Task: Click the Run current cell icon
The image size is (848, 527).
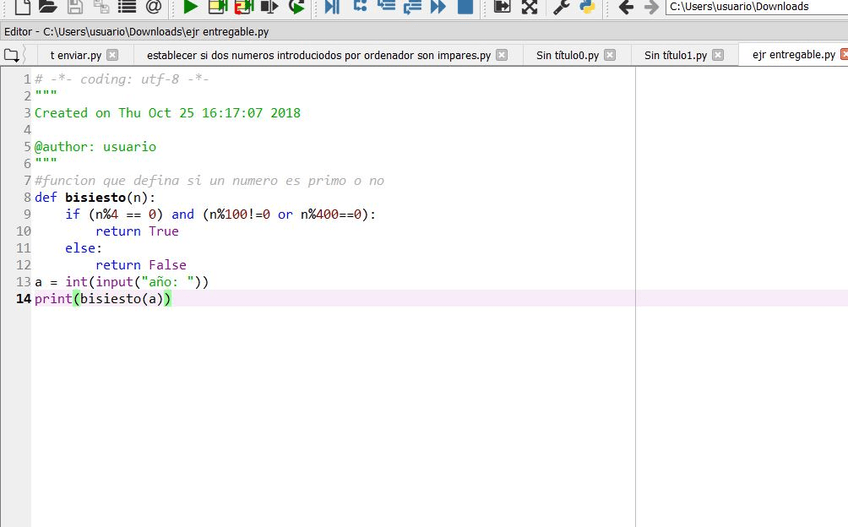Action: [217, 7]
